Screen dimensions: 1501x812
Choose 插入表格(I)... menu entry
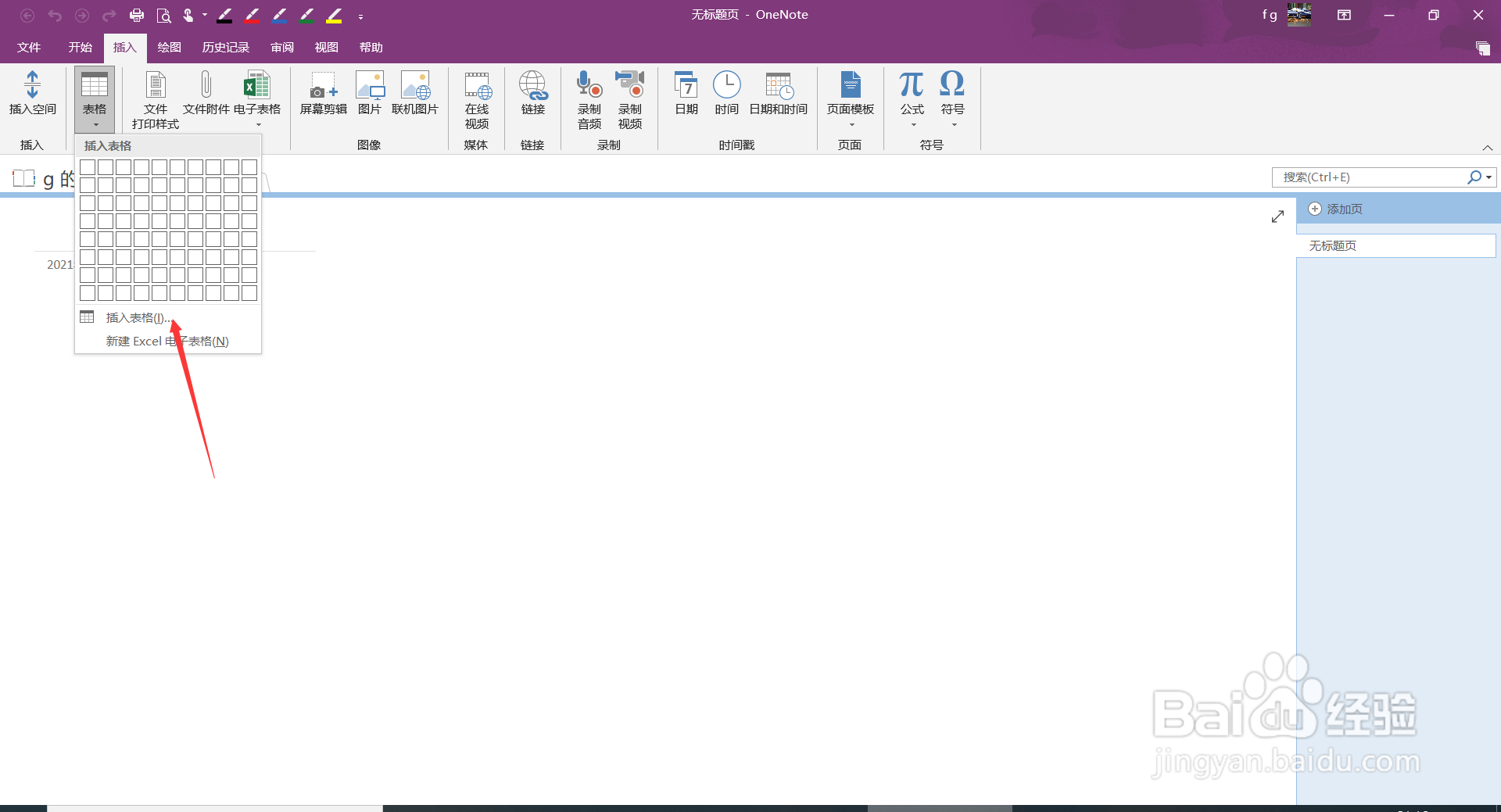[168, 317]
